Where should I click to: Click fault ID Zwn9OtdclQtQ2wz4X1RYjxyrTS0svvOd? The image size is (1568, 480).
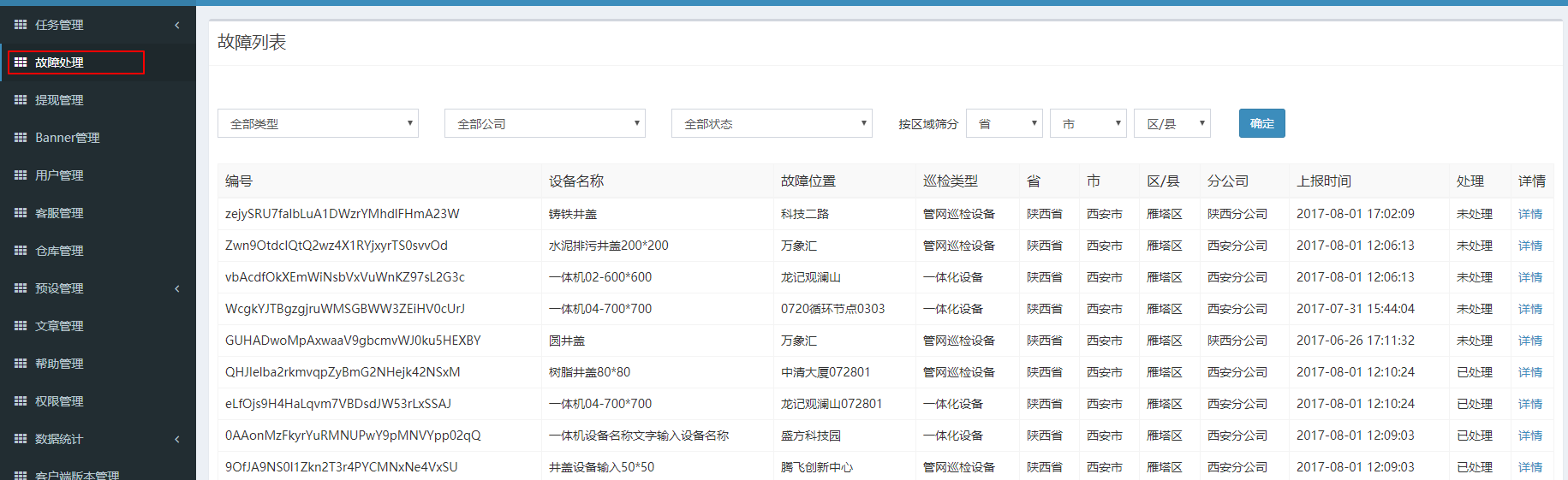337,246
